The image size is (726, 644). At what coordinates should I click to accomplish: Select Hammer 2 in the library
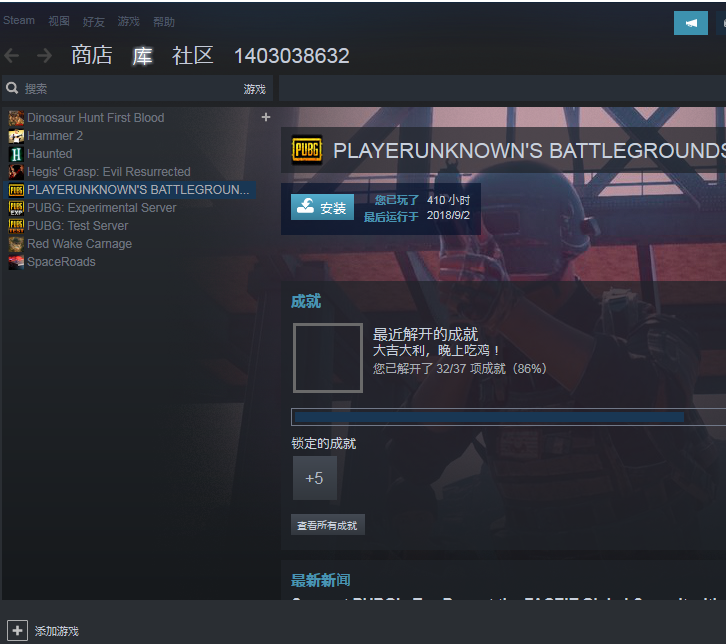(x=55, y=136)
